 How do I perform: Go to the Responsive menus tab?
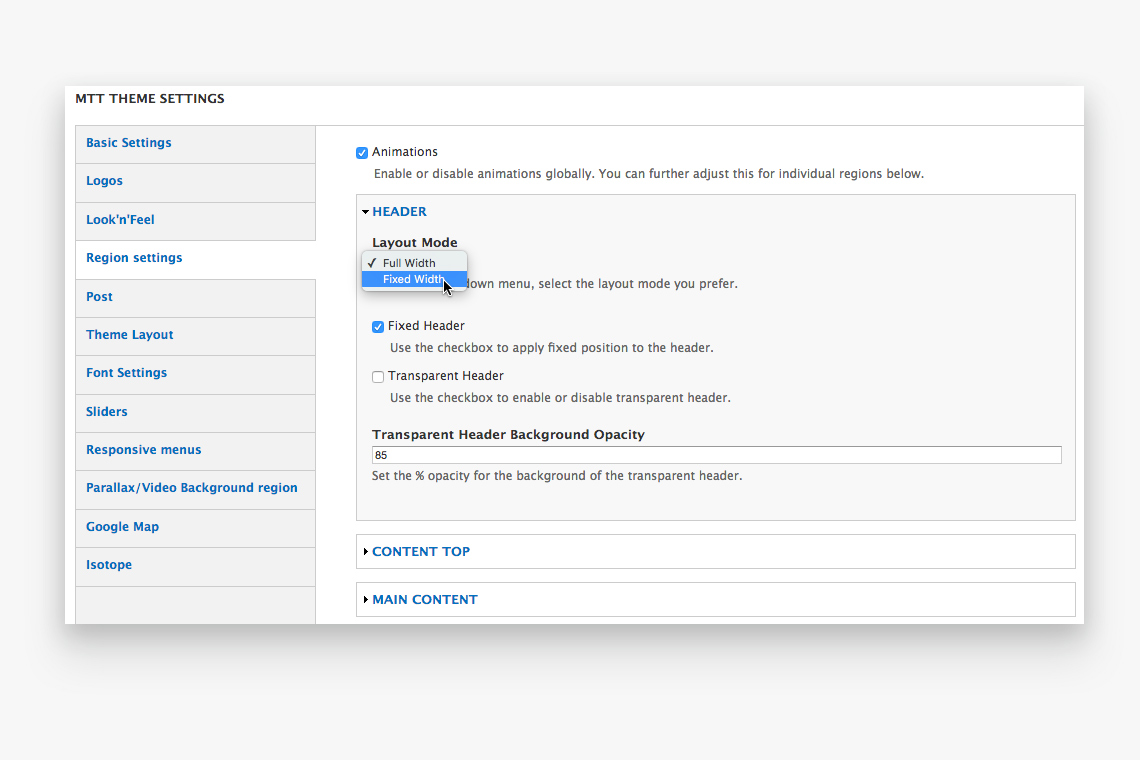point(144,450)
